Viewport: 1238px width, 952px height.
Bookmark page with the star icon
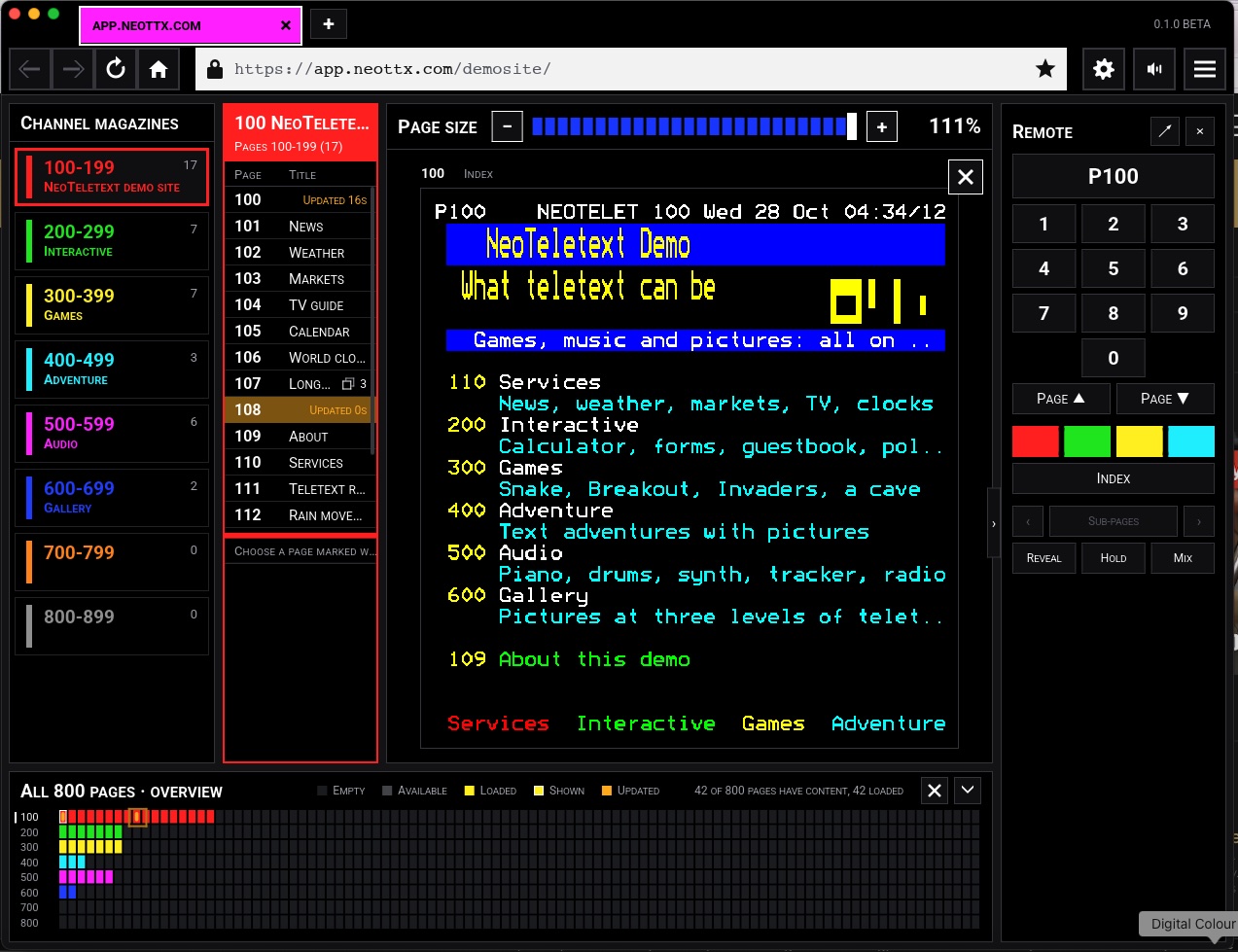[1045, 69]
